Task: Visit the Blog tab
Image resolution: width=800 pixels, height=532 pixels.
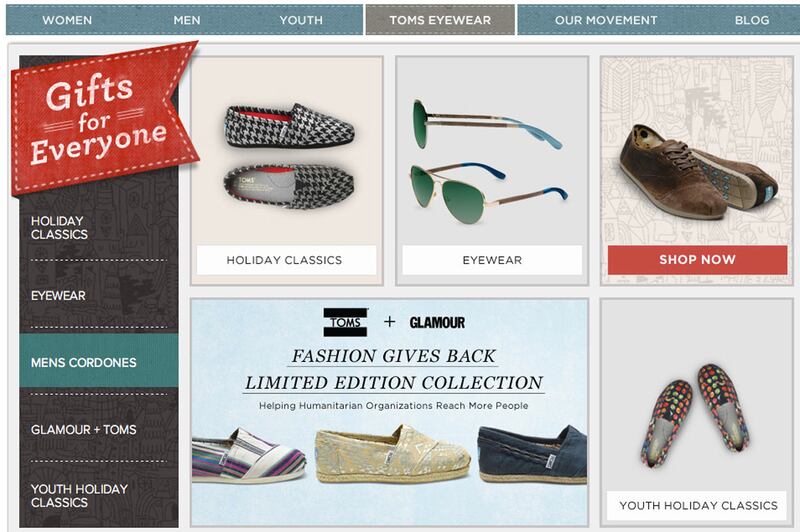Action: (752, 20)
